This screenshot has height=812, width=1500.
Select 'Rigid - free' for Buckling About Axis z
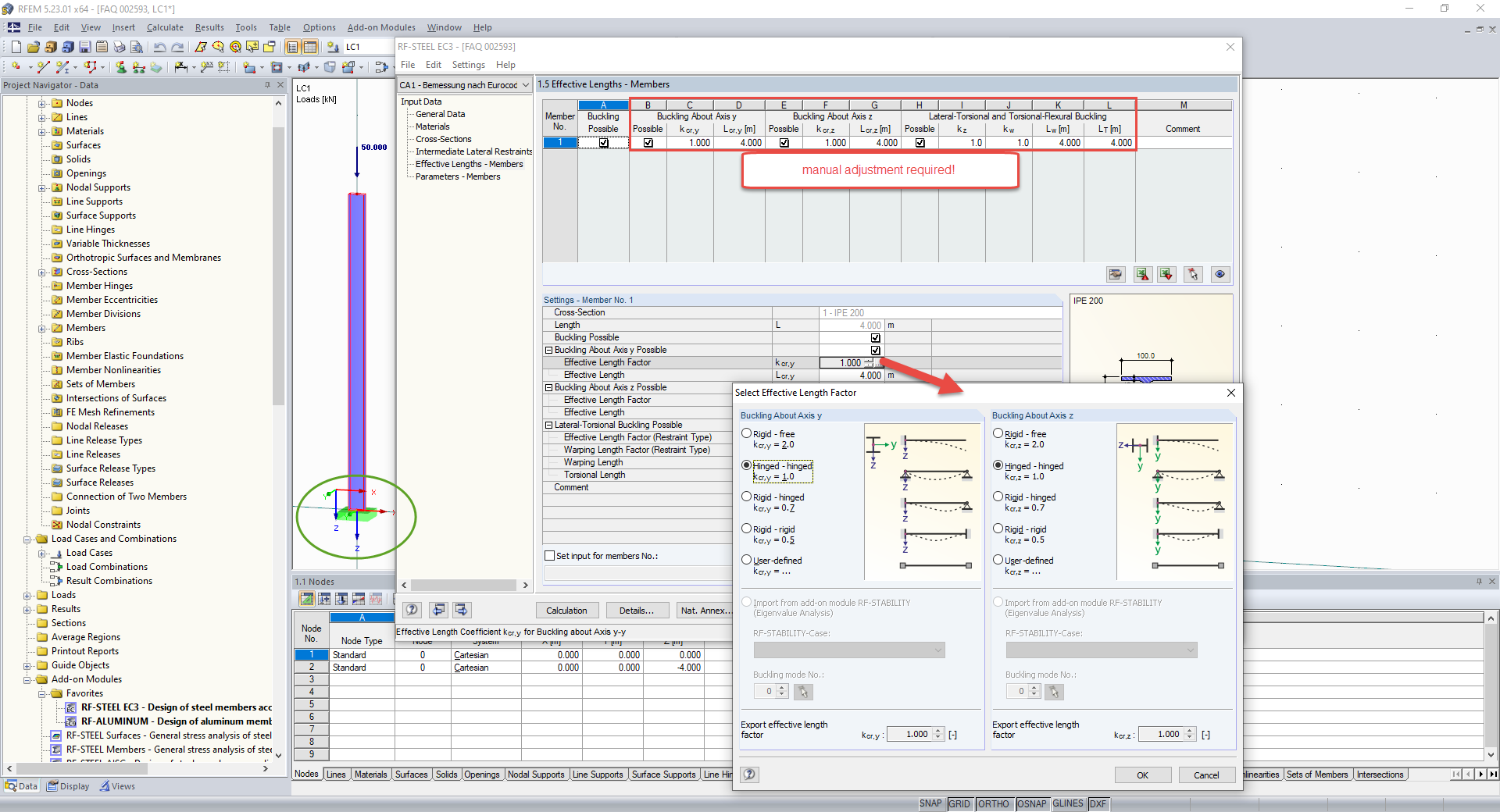click(998, 433)
